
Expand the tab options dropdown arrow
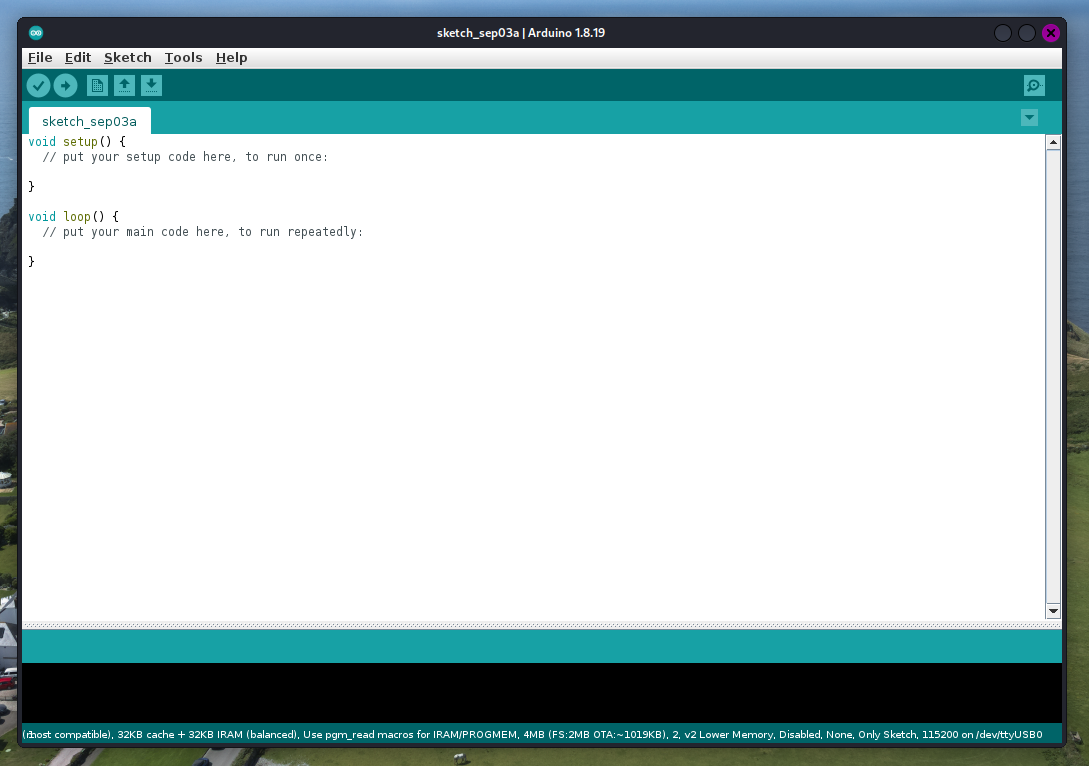point(1029,118)
